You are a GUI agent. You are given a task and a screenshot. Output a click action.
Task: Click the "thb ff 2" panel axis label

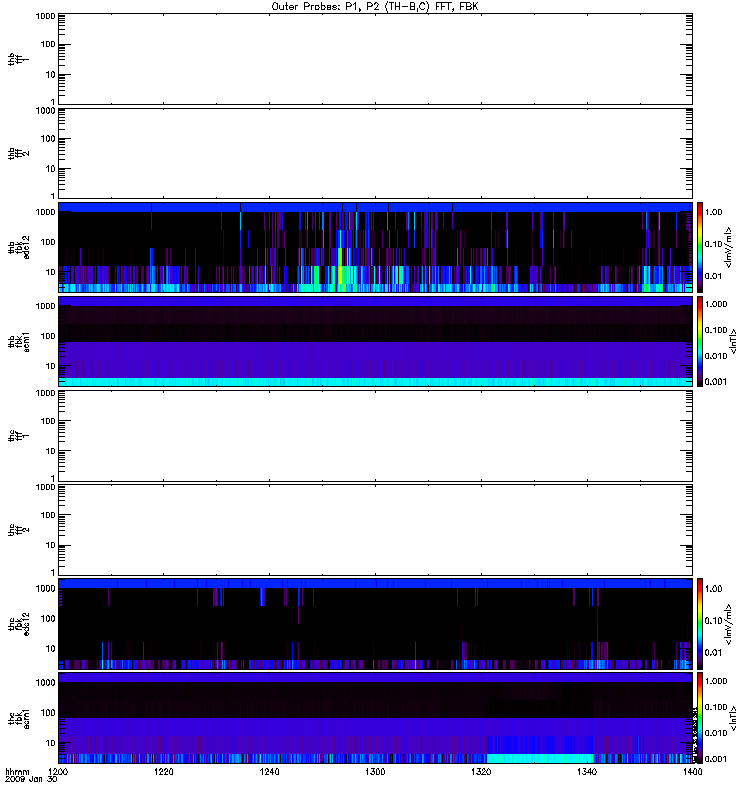[x=18, y=154]
